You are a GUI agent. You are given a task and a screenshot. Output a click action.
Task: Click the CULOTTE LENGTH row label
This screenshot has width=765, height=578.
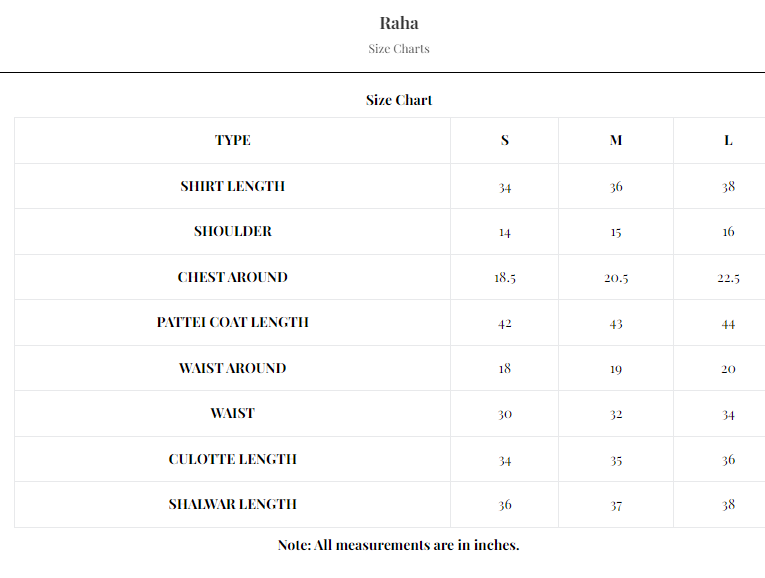tap(233, 459)
